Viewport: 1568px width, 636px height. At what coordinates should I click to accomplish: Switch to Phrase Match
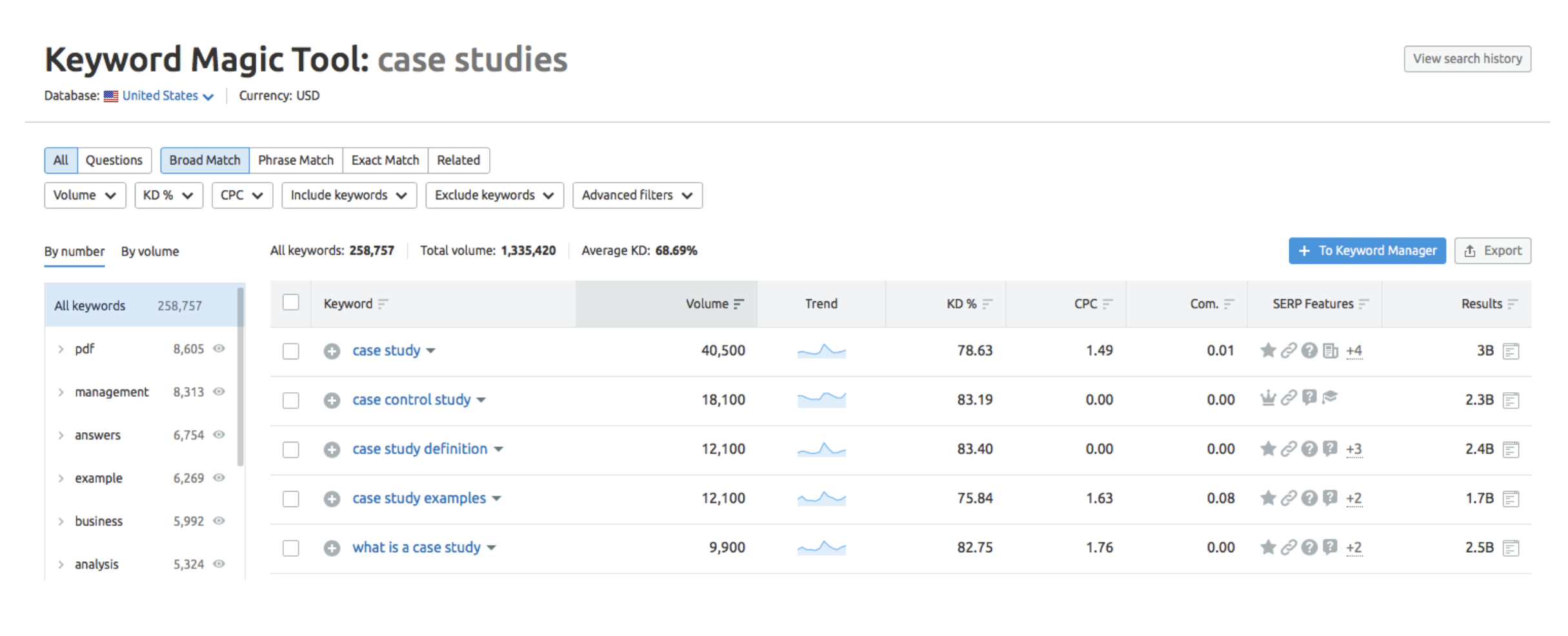click(296, 161)
